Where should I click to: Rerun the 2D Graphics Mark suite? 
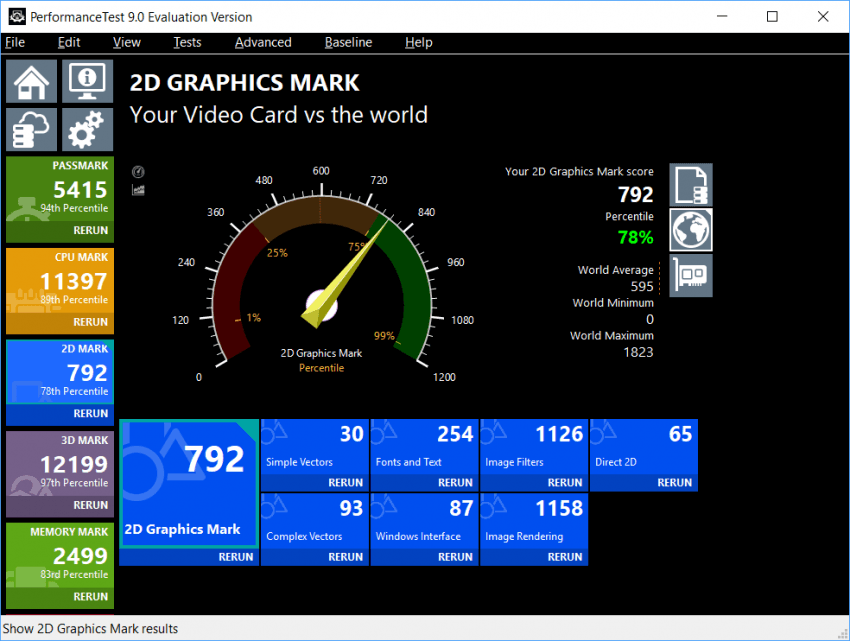click(x=236, y=557)
